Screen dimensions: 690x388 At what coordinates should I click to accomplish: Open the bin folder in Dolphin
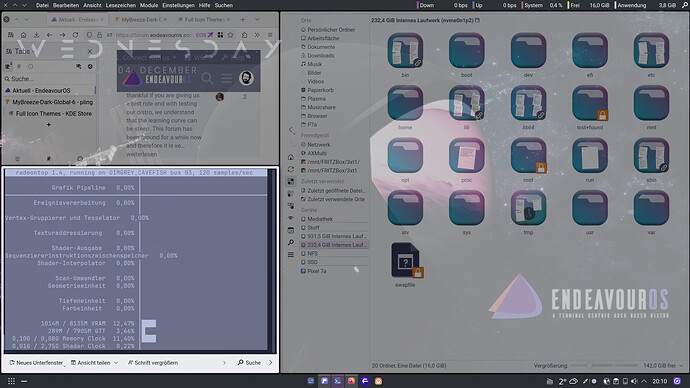point(405,51)
